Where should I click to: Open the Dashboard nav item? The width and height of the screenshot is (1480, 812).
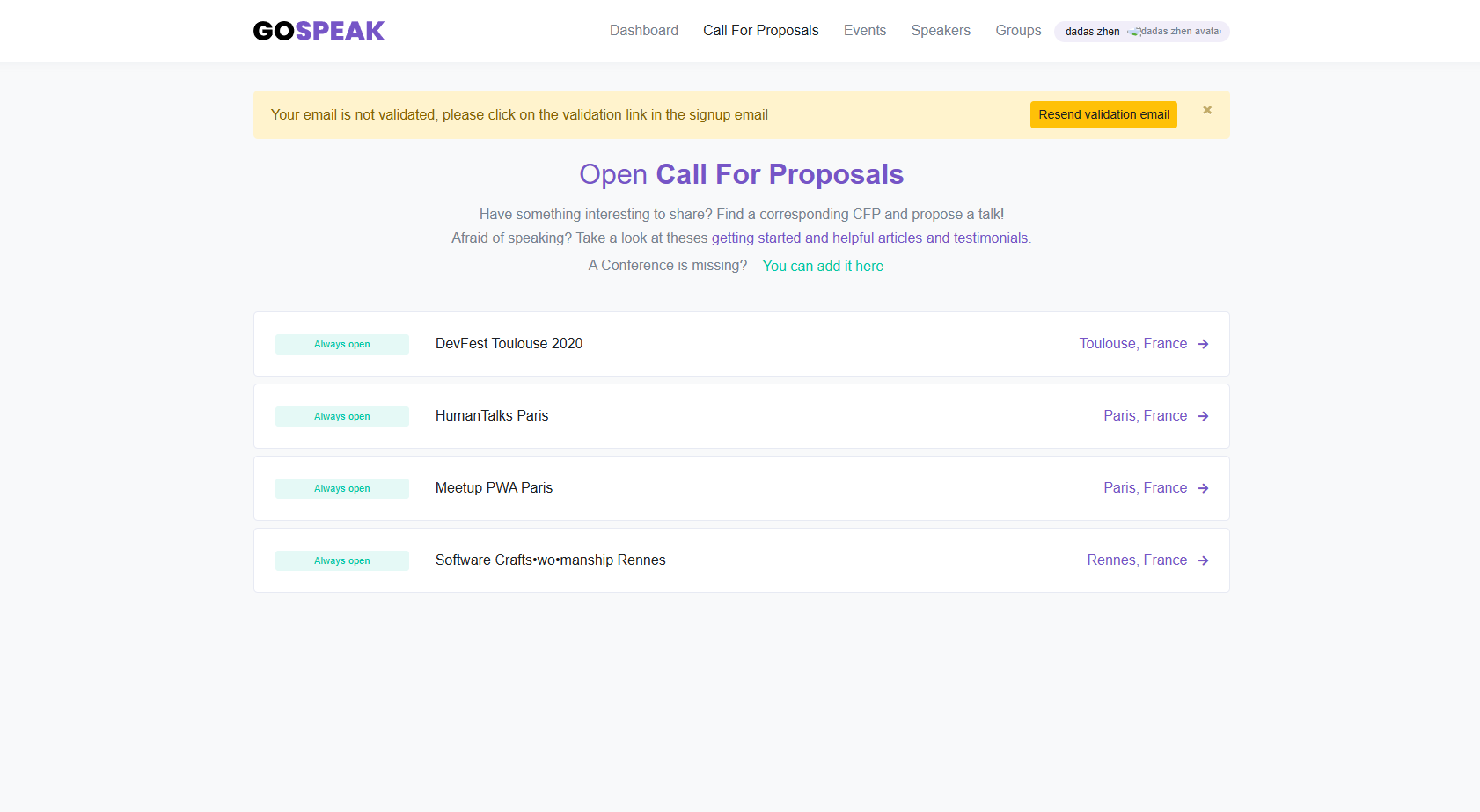[x=644, y=30]
